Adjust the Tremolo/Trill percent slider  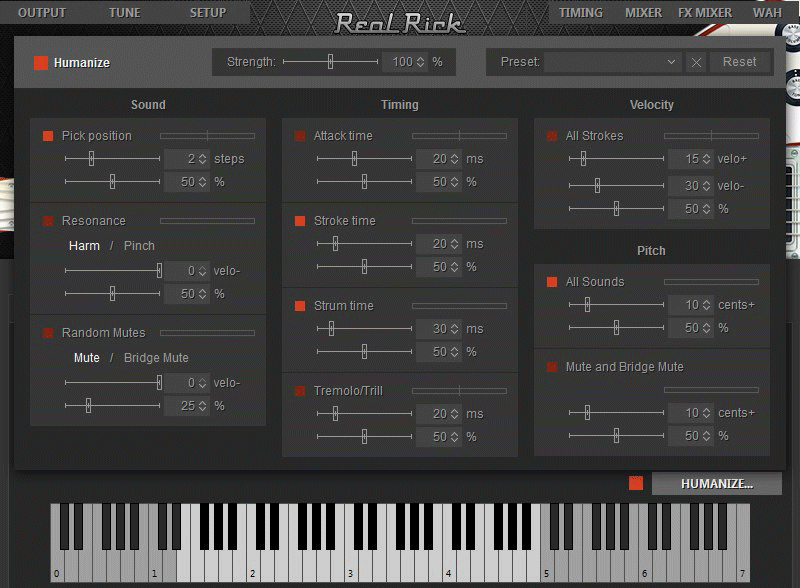tap(364, 437)
